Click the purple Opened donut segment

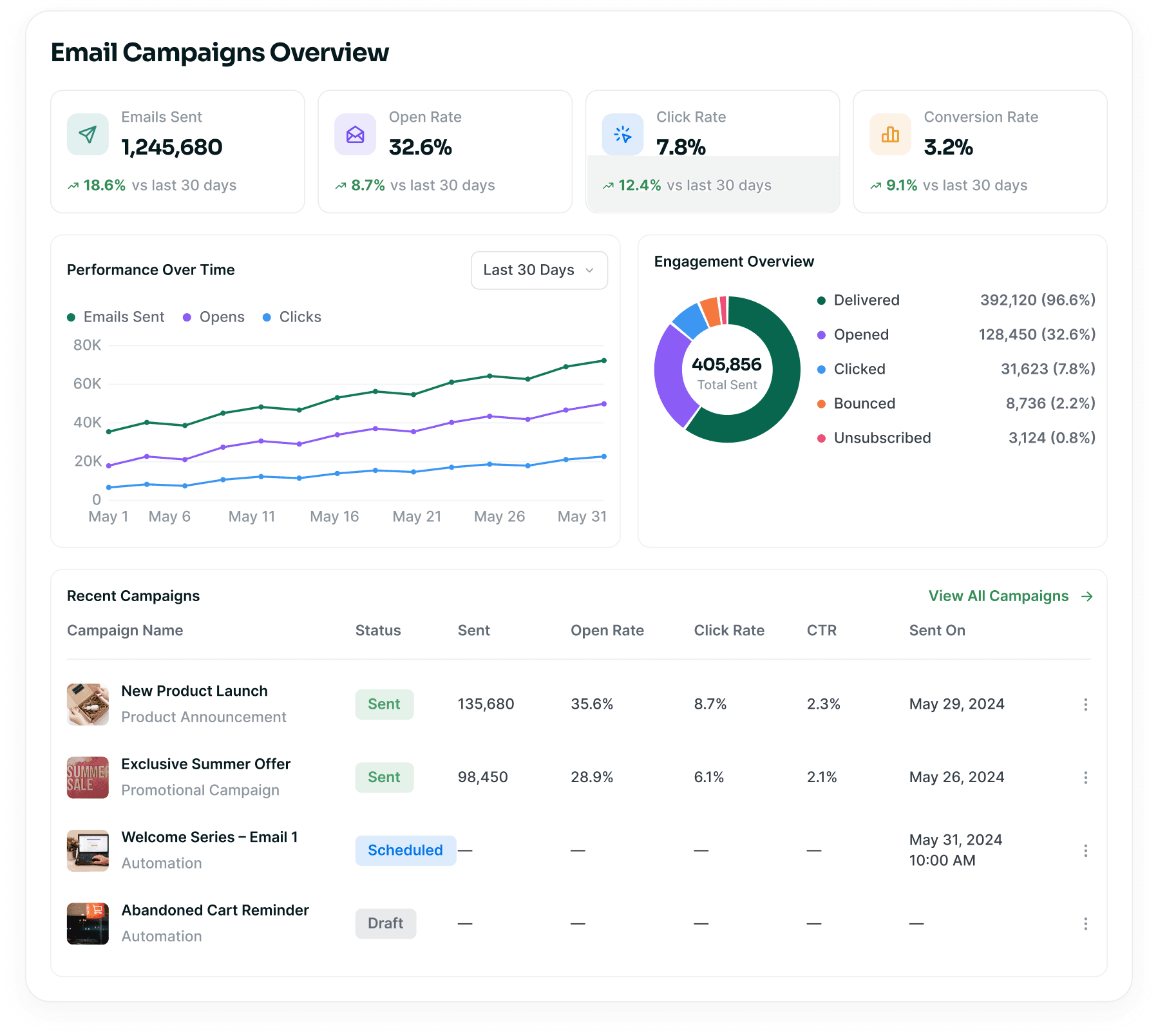670,377
